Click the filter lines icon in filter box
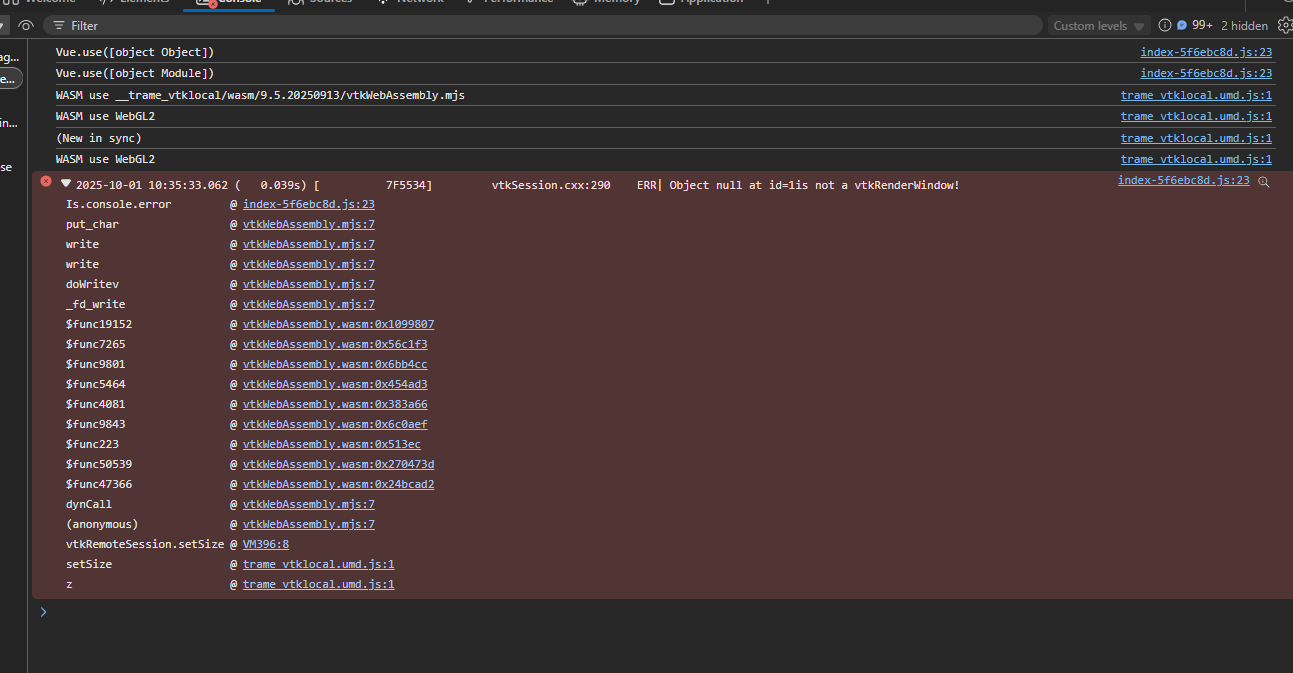The image size is (1293, 673). [x=59, y=25]
